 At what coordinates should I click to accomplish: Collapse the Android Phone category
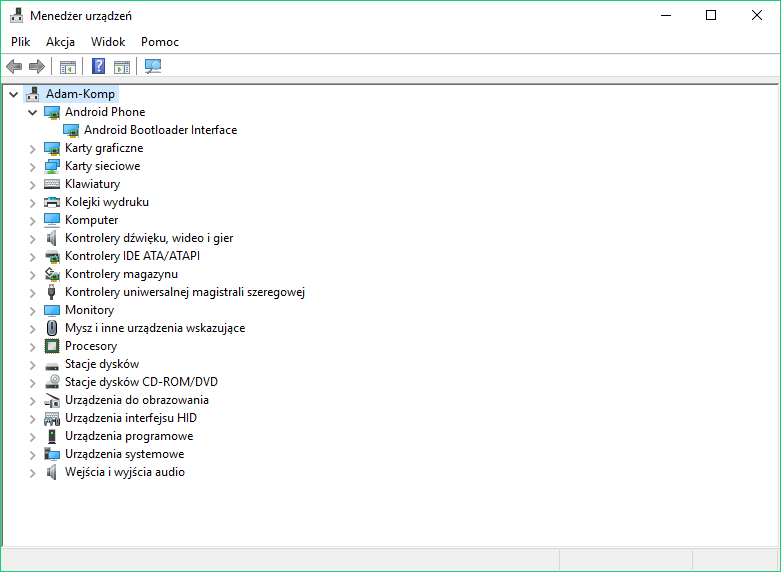coord(32,112)
